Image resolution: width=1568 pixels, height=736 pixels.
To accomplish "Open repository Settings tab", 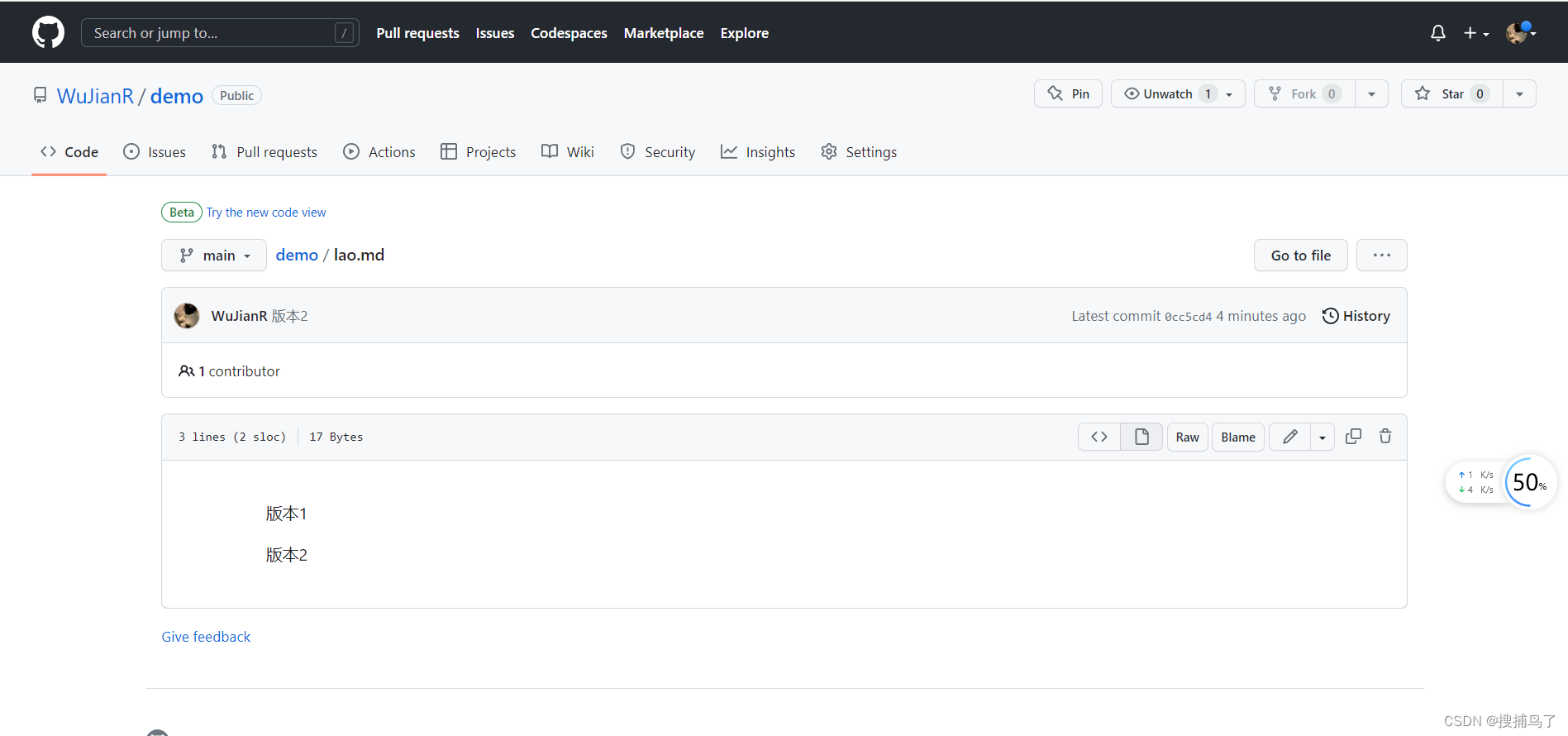I will pyautogui.click(x=859, y=152).
